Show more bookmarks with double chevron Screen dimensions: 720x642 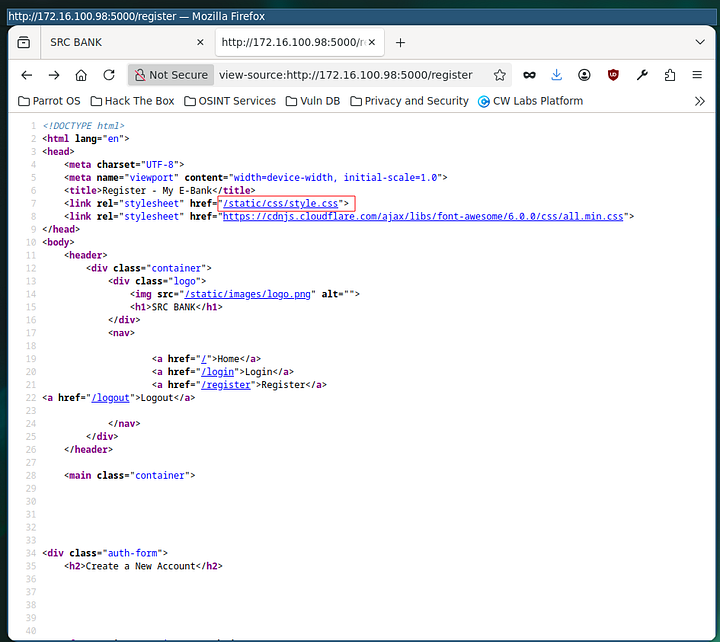pos(699,101)
